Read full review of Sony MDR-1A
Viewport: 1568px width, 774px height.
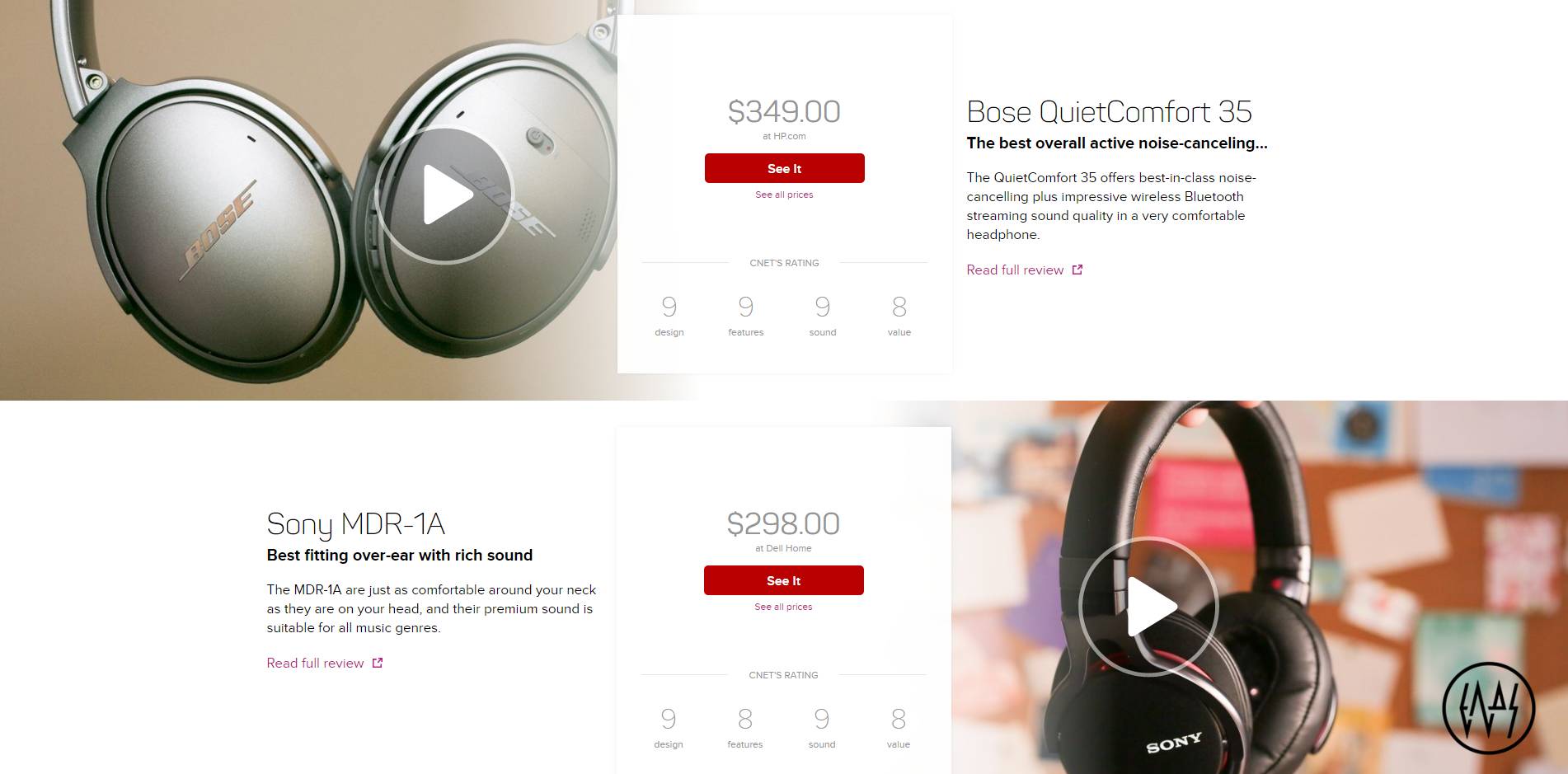coord(315,663)
